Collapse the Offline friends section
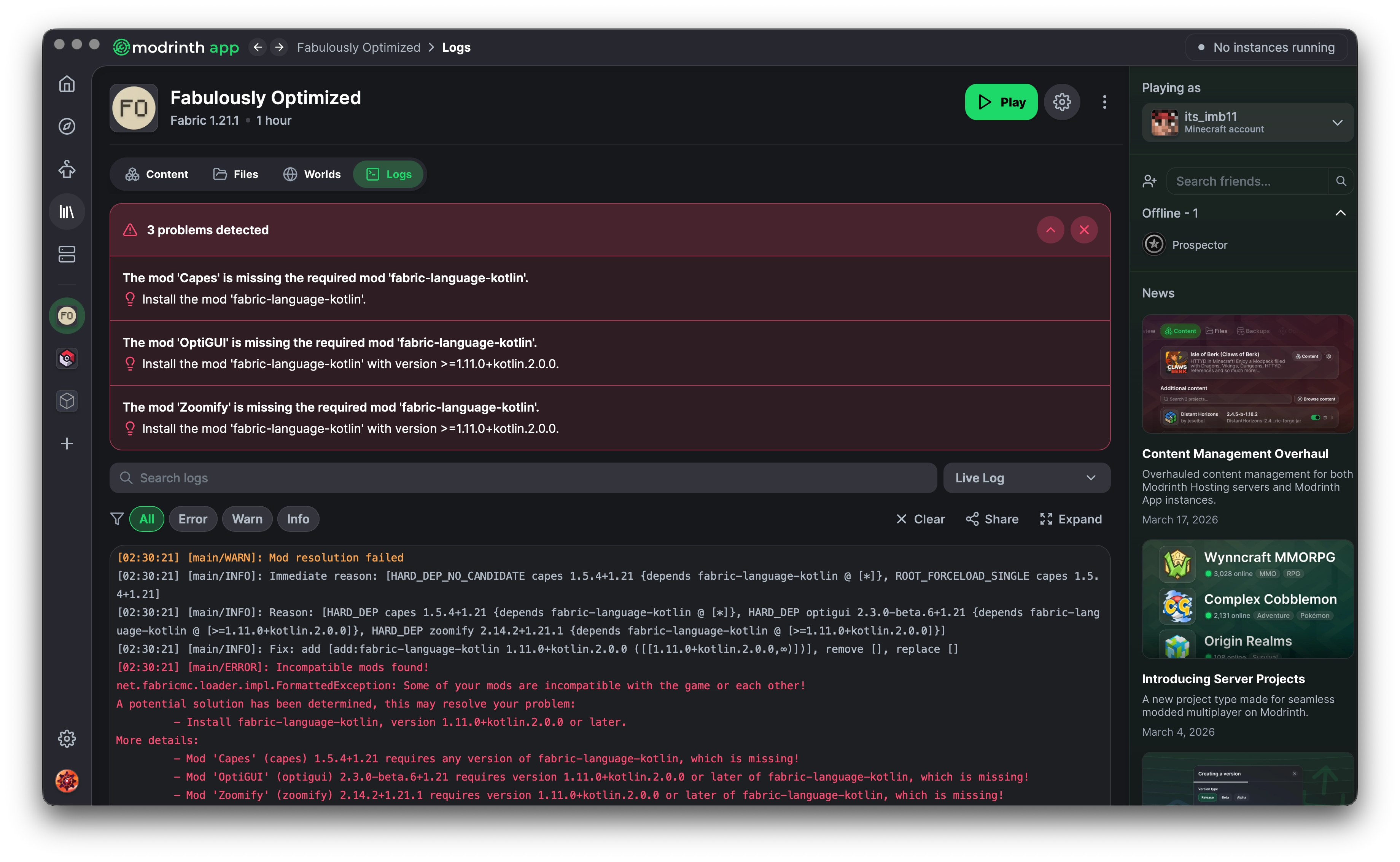The width and height of the screenshot is (1400, 862). click(1341, 213)
